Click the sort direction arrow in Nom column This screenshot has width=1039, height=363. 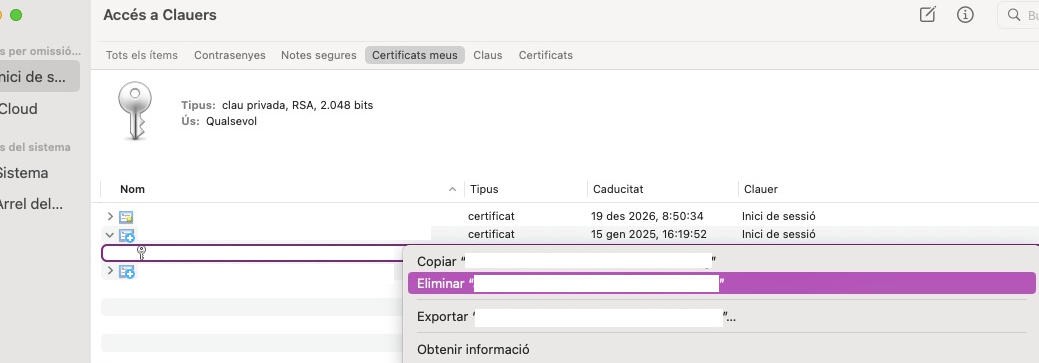click(x=453, y=189)
